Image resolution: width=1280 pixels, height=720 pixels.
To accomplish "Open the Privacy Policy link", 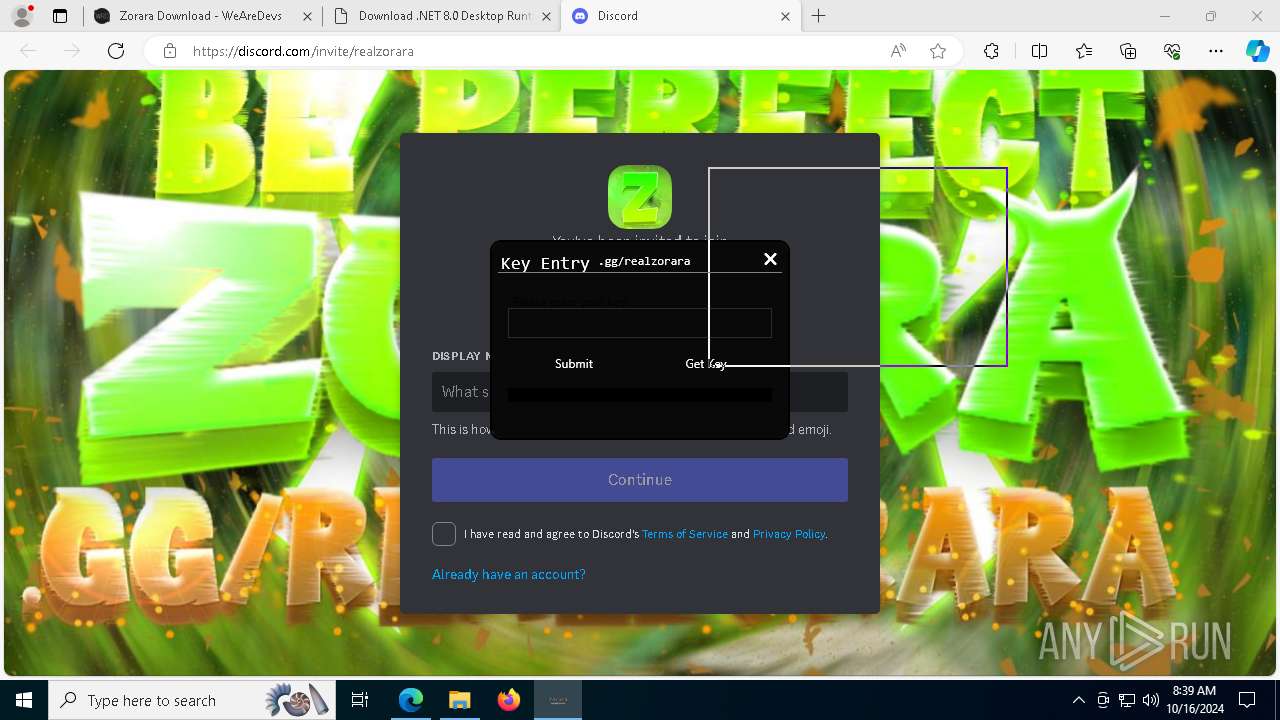I will tap(789, 534).
